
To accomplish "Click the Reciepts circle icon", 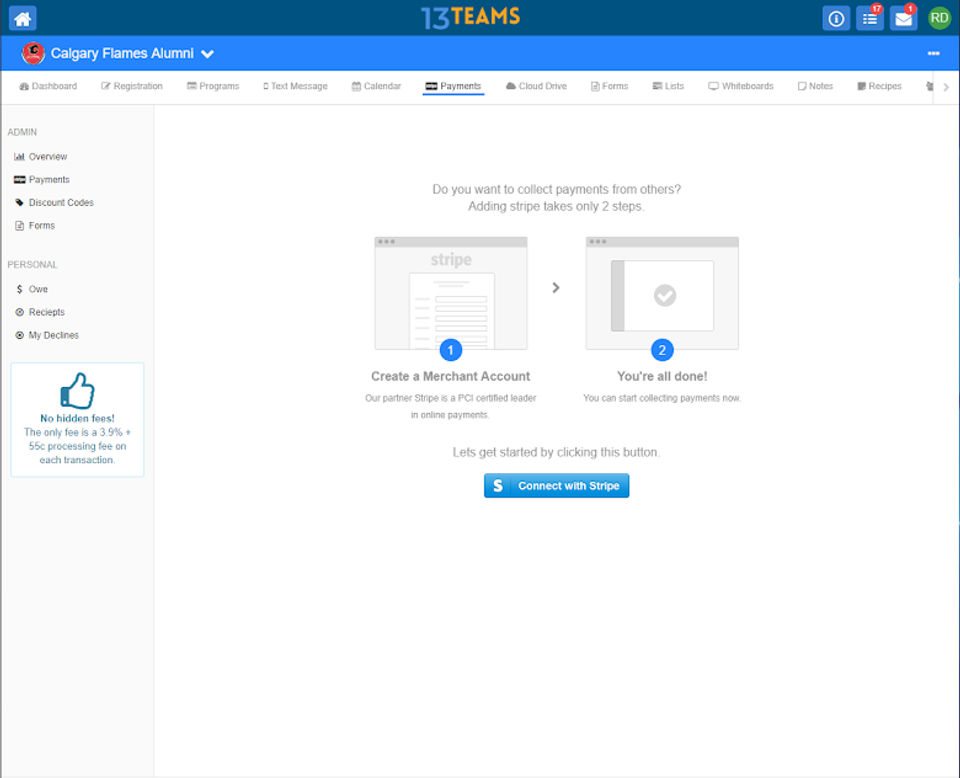I will click(20, 312).
